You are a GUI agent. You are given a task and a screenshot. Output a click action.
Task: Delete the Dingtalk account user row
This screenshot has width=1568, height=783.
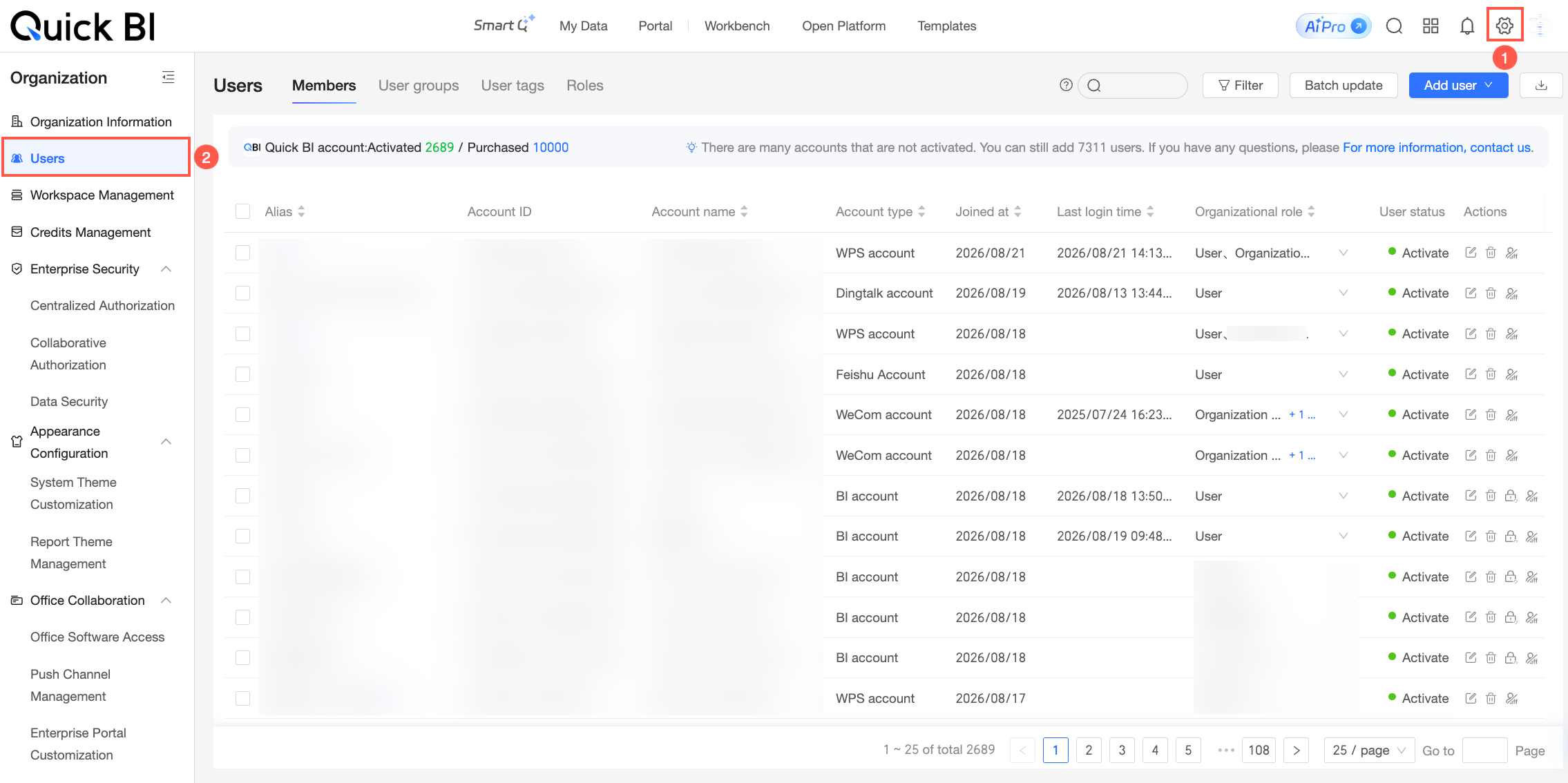point(1491,293)
